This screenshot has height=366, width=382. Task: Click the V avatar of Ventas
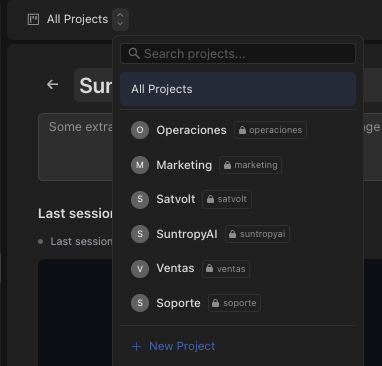tap(140, 269)
